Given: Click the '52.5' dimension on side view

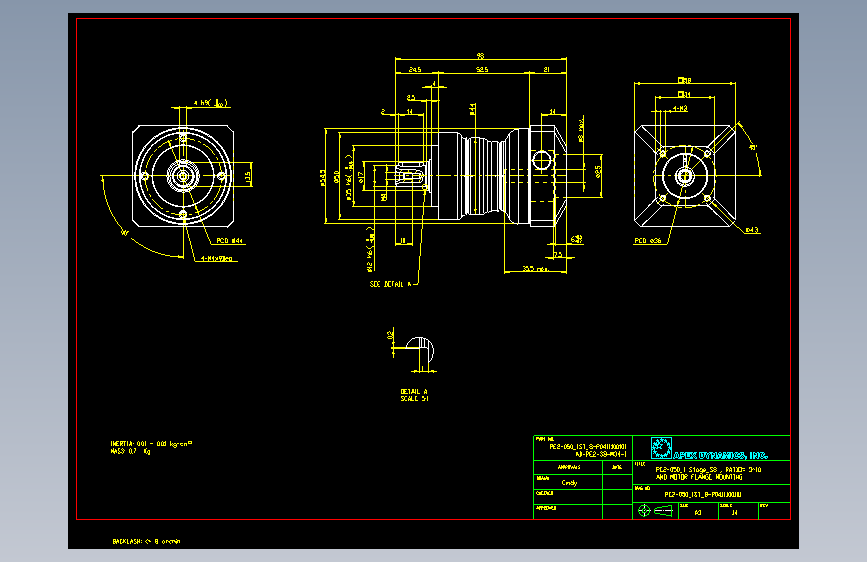Looking at the screenshot, I should click(x=482, y=70).
